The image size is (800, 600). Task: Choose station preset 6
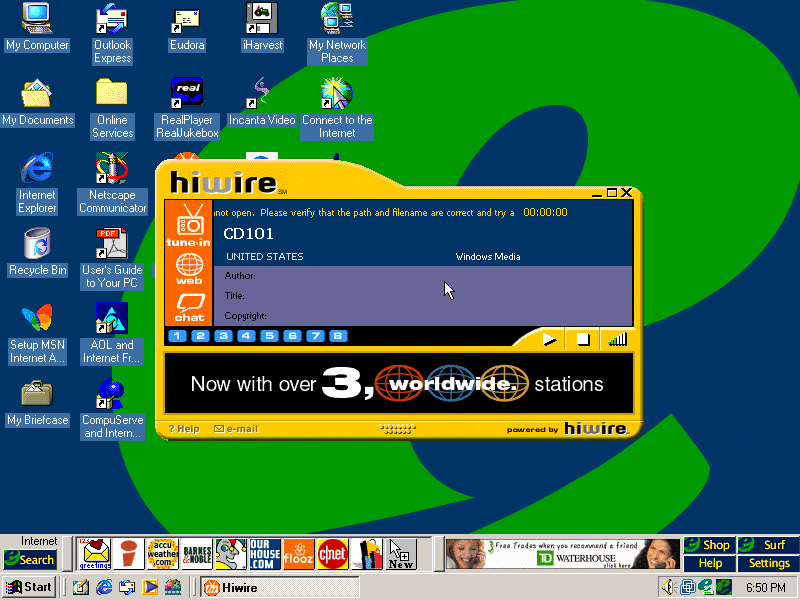coord(292,336)
